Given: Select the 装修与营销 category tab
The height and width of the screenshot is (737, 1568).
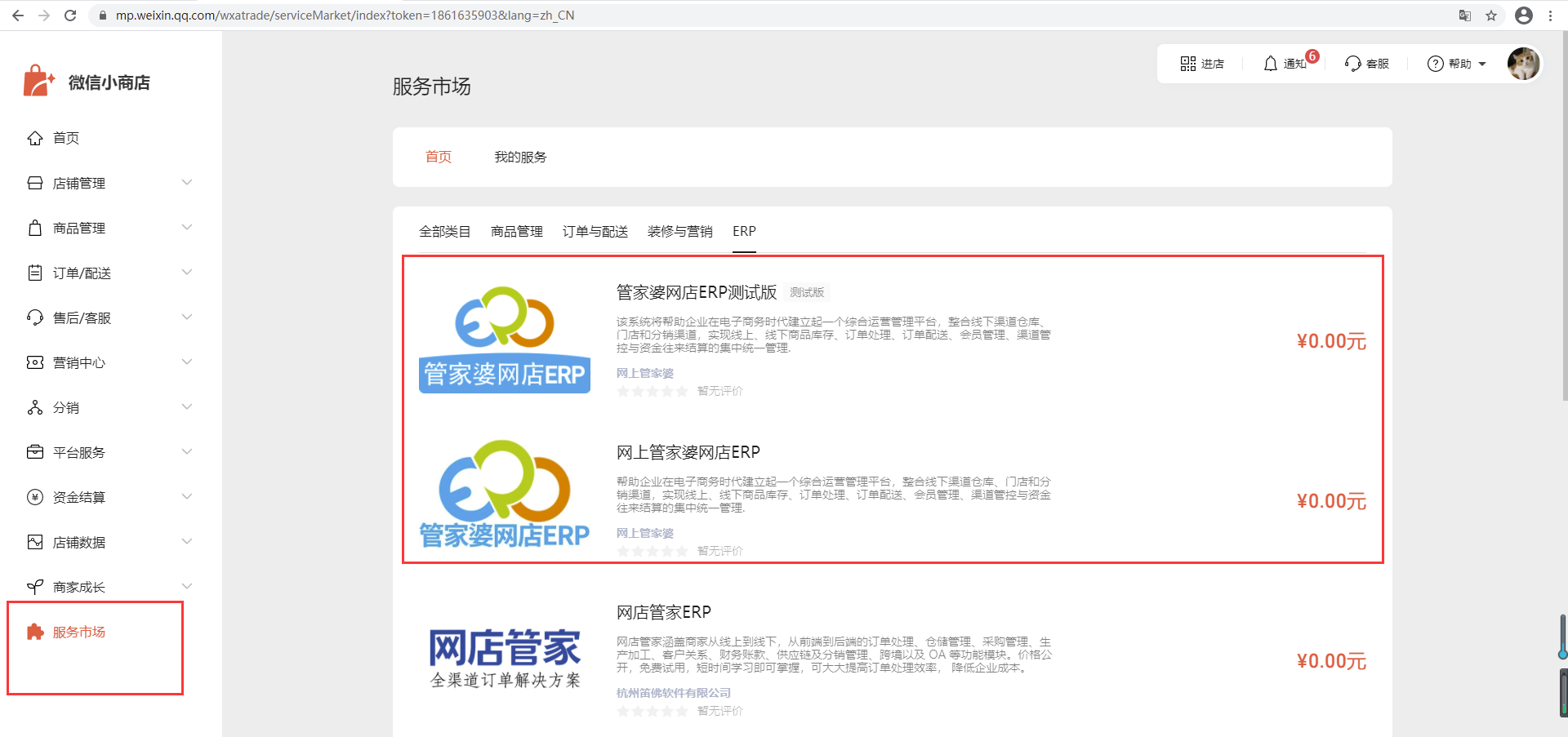Looking at the screenshot, I should (680, 232).
